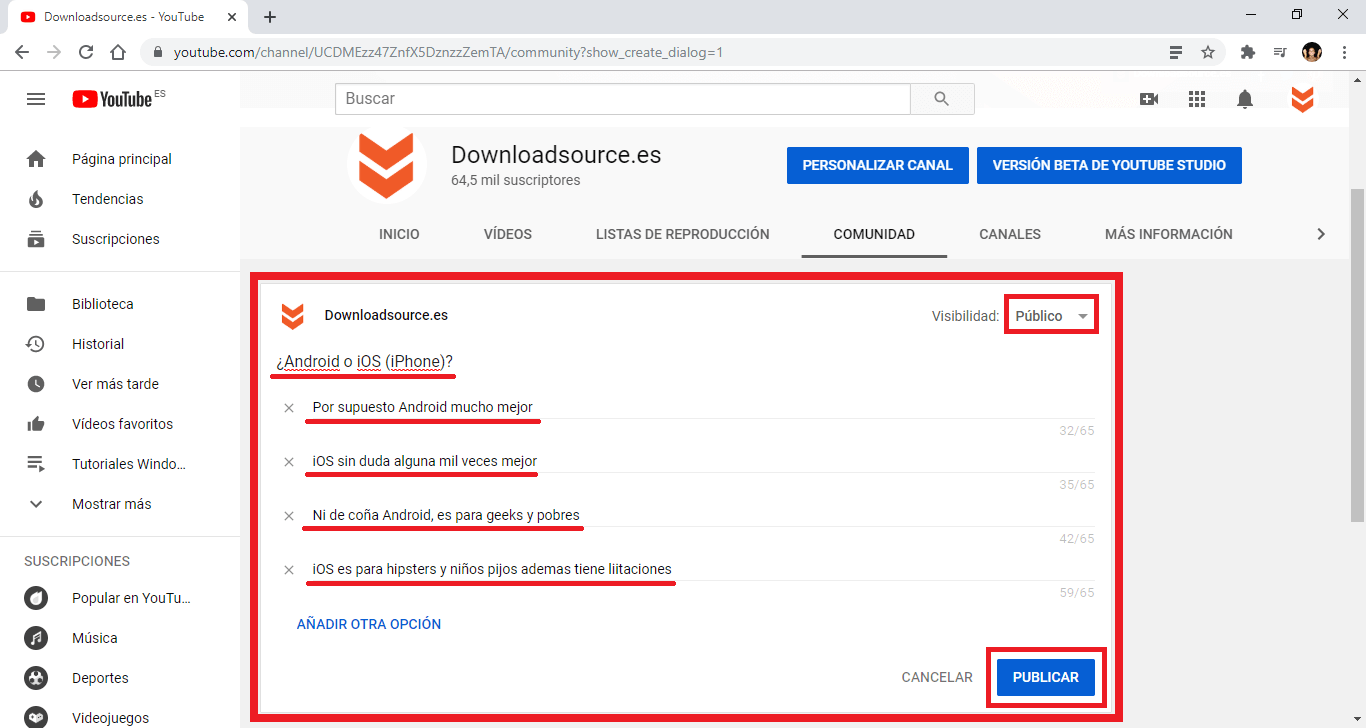Click the Downloadsource.es channel avatar

[386, 164]
